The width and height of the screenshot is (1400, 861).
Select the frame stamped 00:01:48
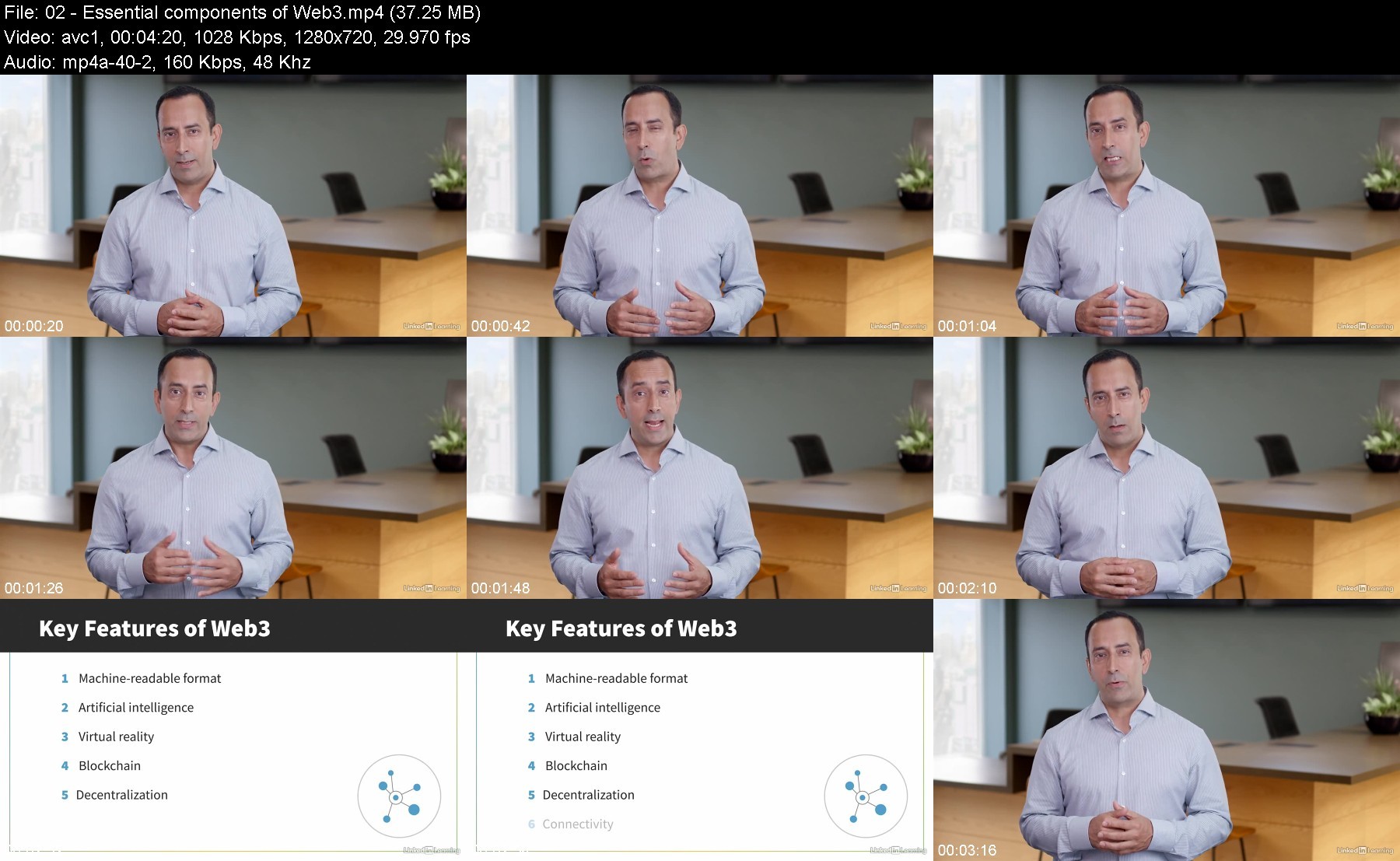pyautogui.click(x=700, y=467)
